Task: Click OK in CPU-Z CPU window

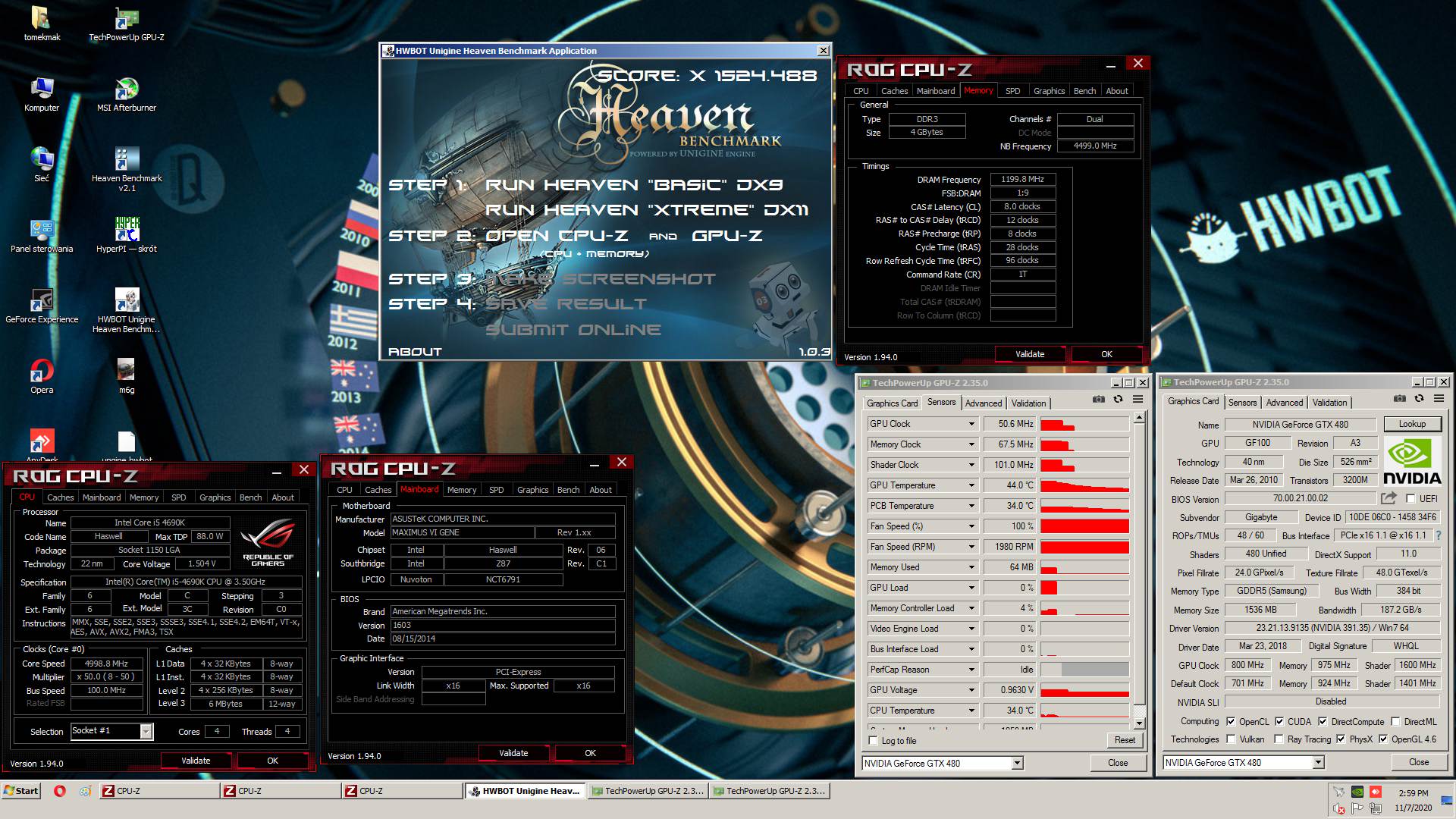Action: pos(272,761)
